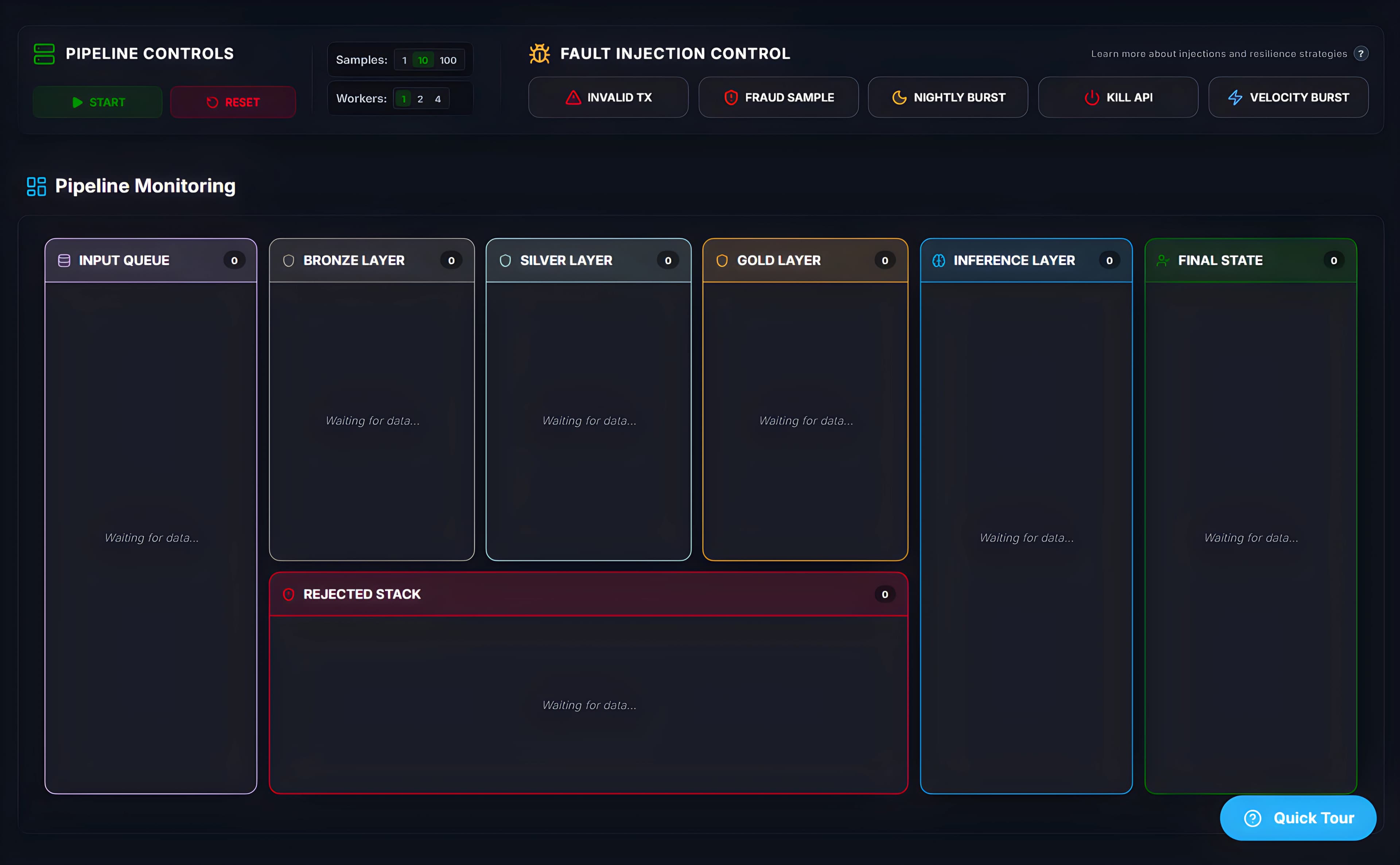Open the Quick Tour
Screen dimensions: 1400x865
(x=1298, y=818)
